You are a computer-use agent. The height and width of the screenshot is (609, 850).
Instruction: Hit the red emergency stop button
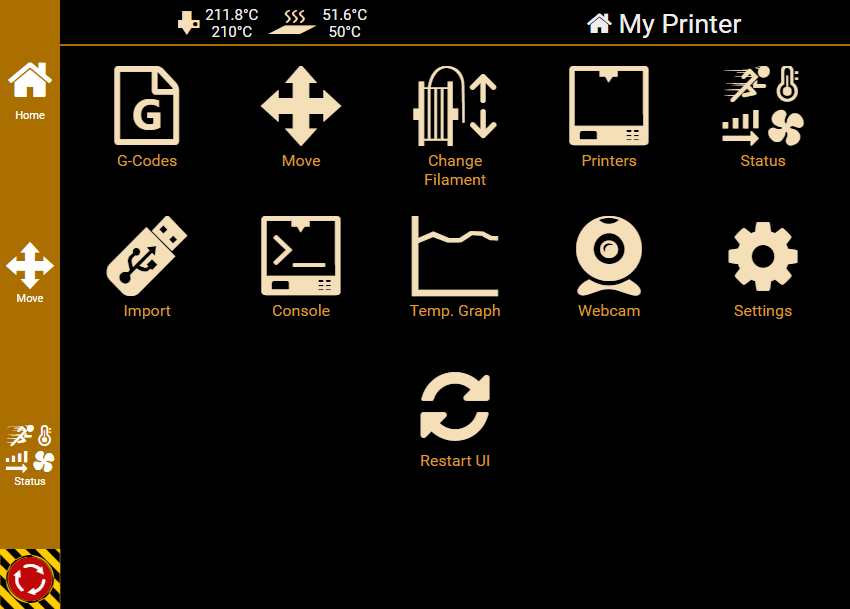(x=30, y=579)
